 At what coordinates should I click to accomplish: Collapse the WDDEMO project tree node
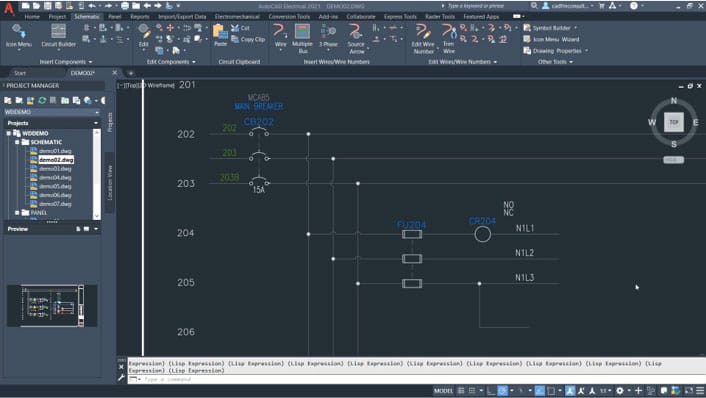[x=9, y=133]
